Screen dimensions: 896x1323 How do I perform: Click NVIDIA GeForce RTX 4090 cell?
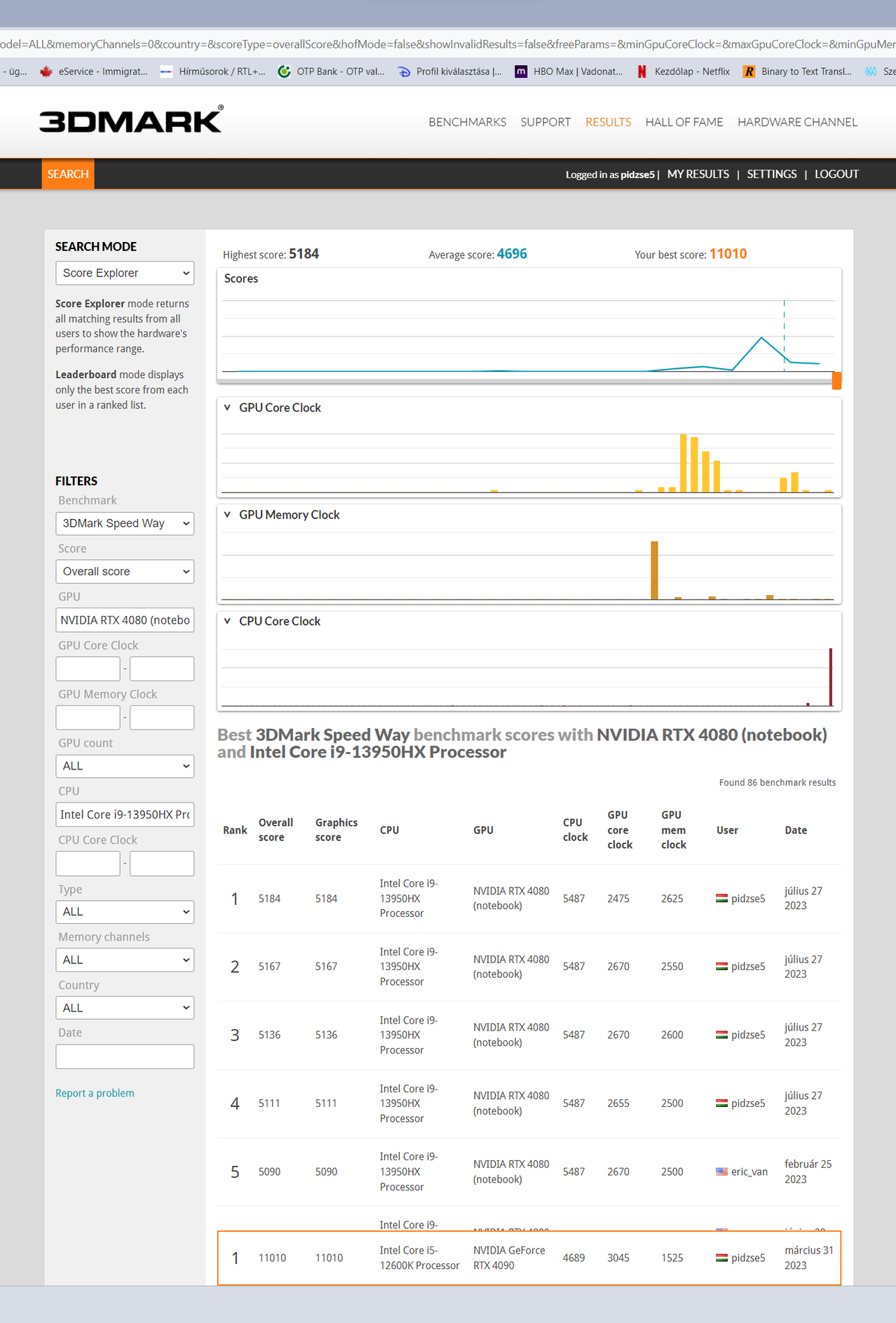point(509,1258)
